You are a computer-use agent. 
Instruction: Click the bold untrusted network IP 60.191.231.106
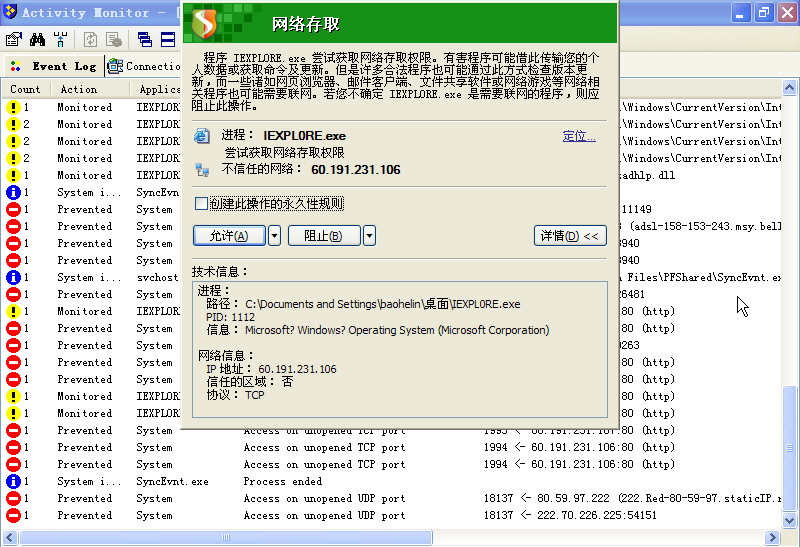click(x=356, y=170)
